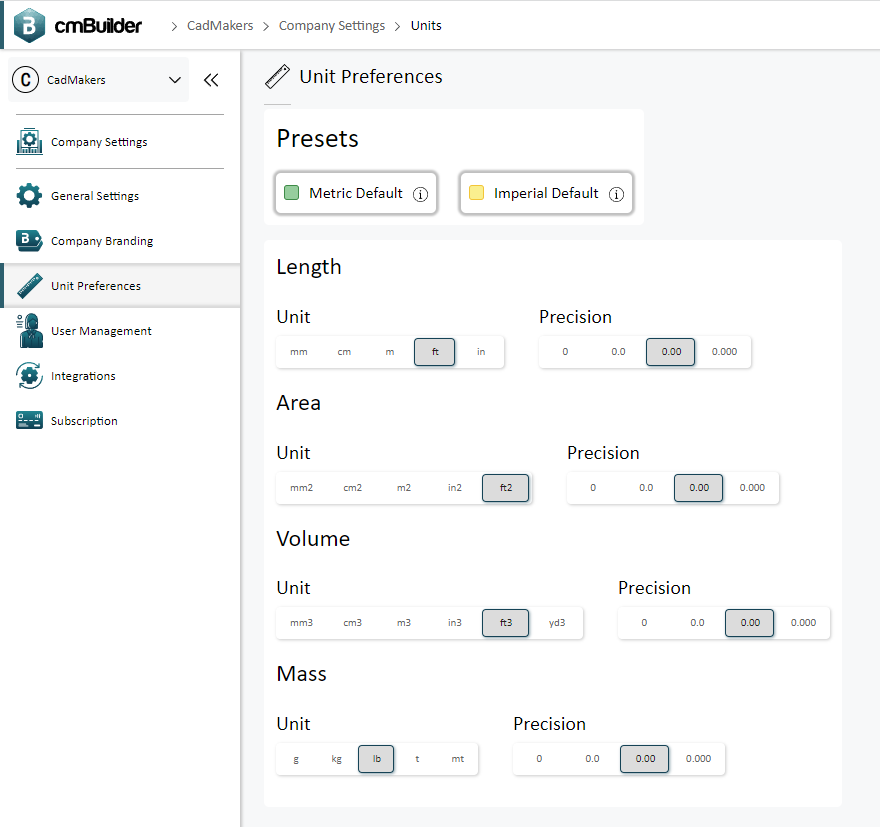Select Unit Preferences sidebar item
Screen dimensions: 880x827
point(120,286)
